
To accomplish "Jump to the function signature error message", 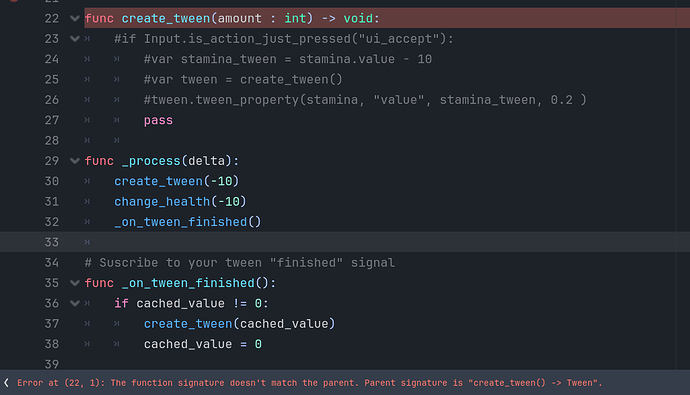I will tap(309, 383).
